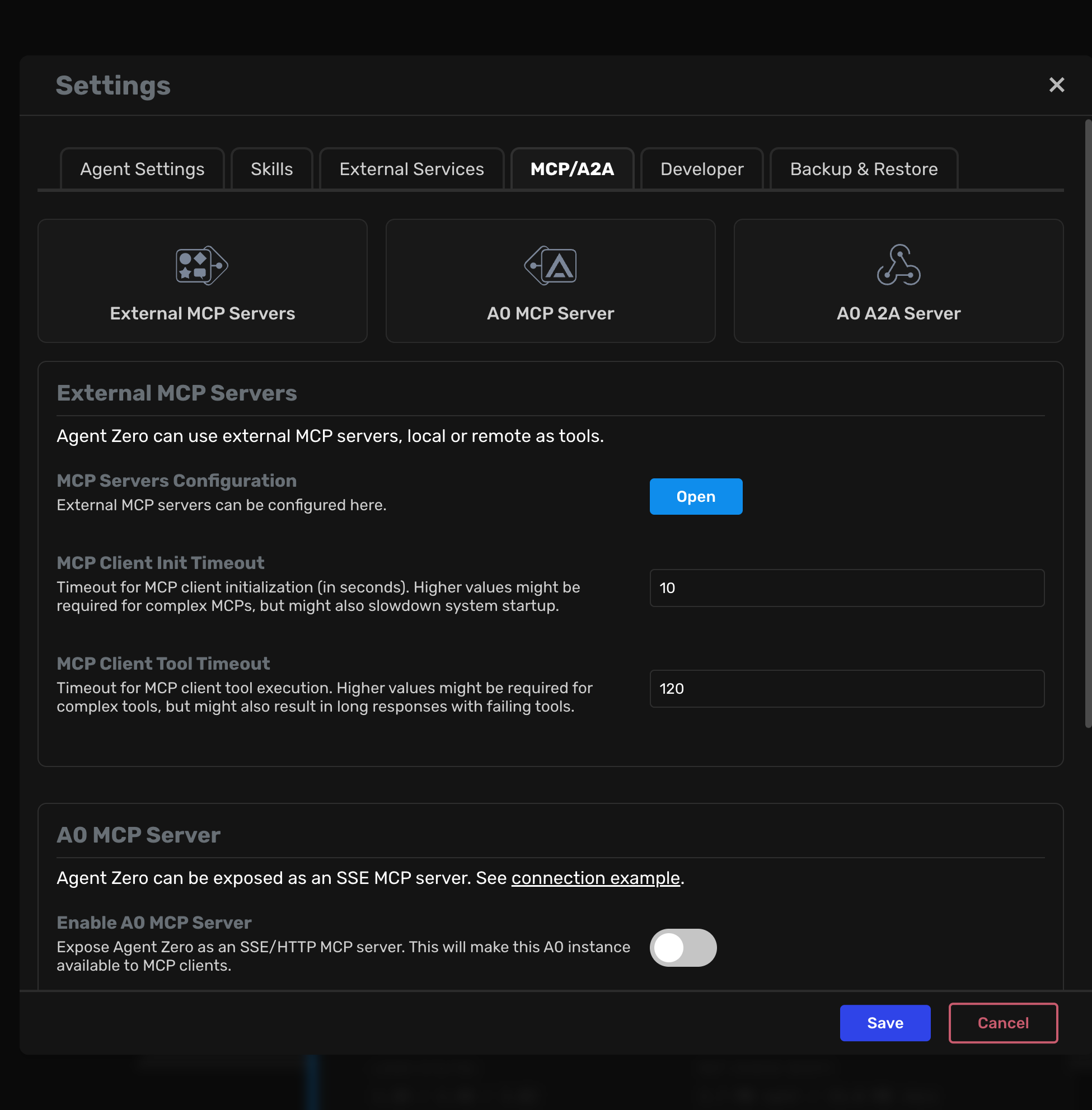Save the current settings

pyautogui.click(x=885, y=1023)
